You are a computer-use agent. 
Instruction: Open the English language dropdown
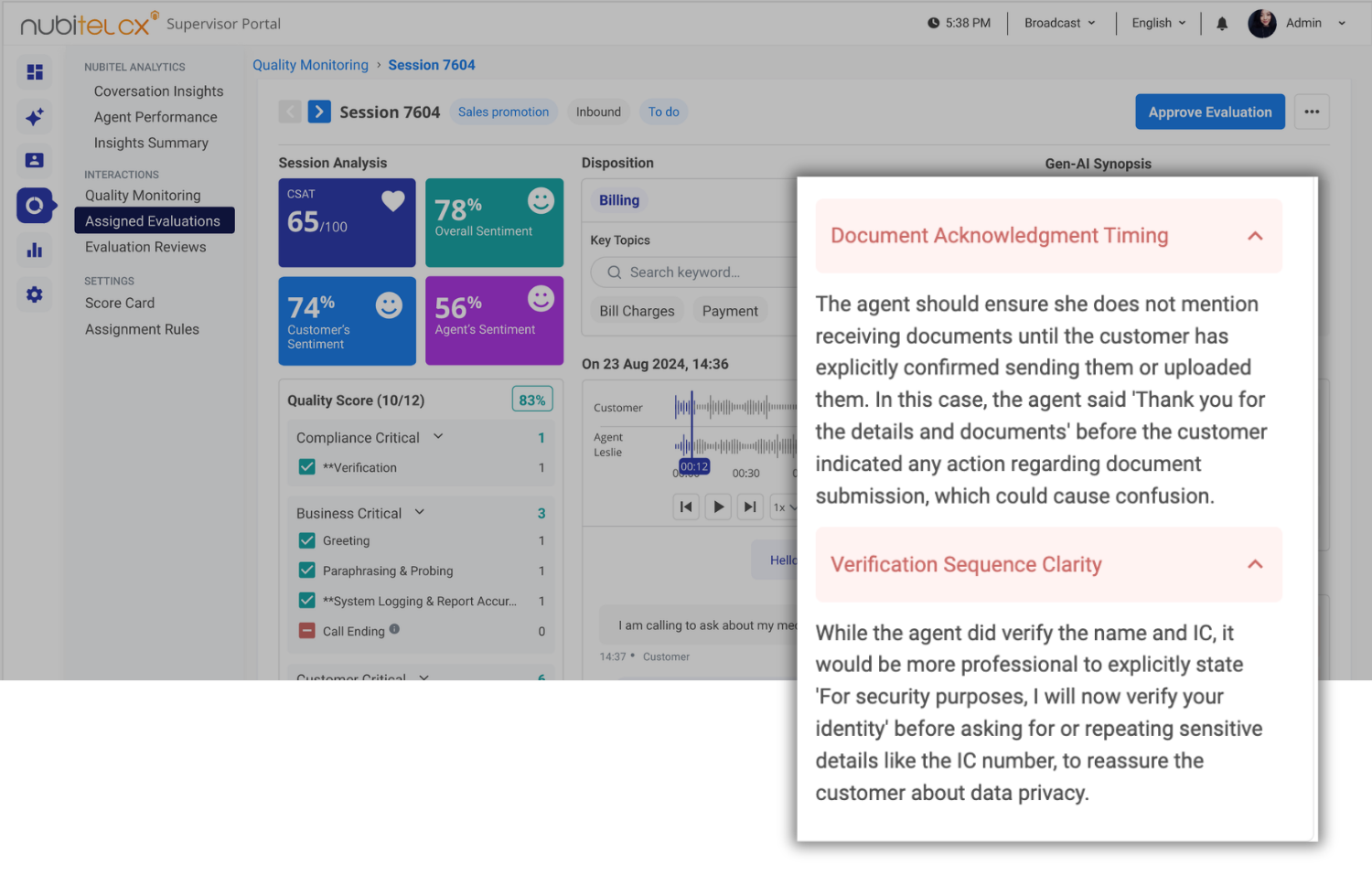1159,23
